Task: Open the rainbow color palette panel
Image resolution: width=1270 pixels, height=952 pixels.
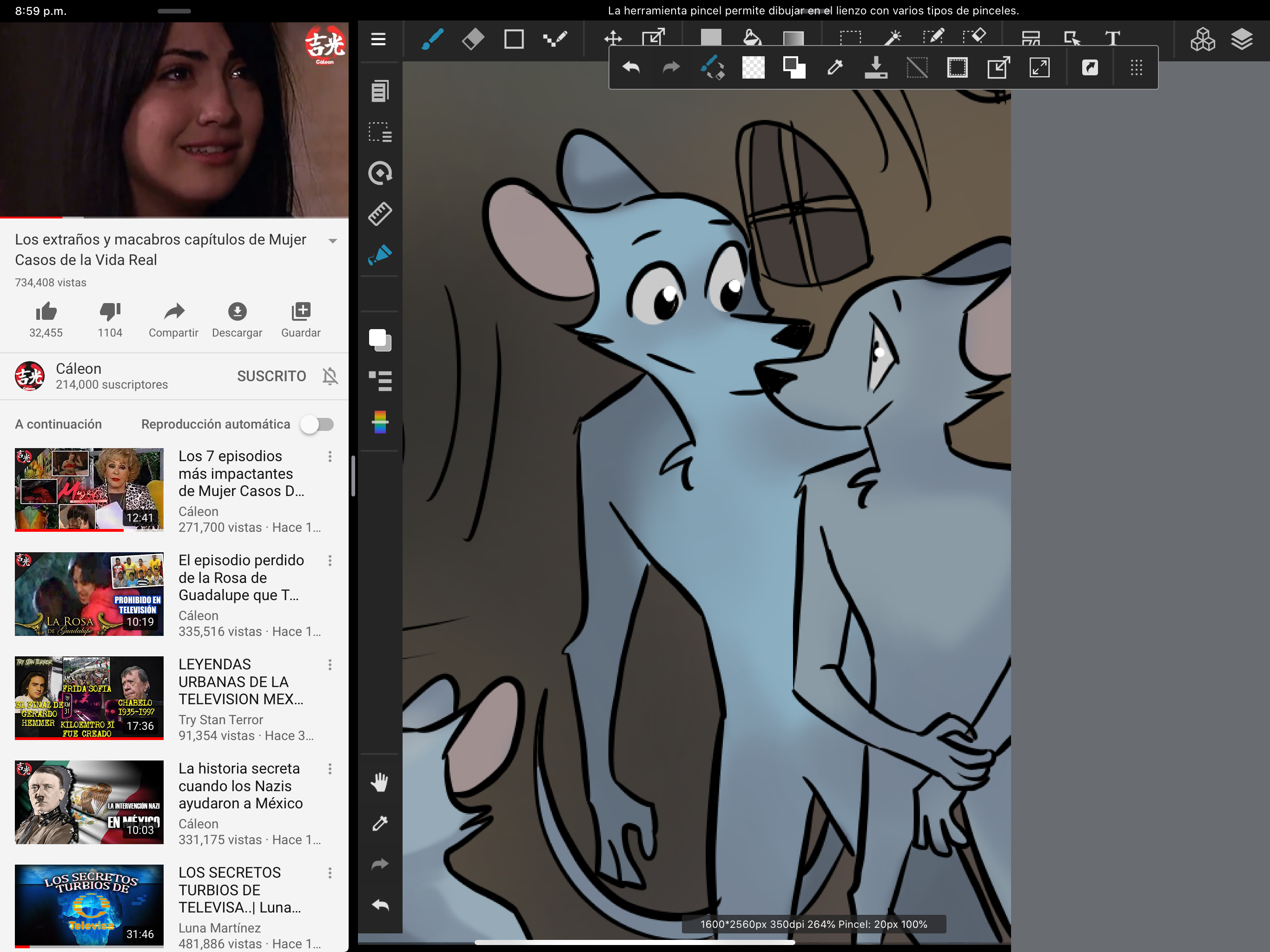Action: 379,422
